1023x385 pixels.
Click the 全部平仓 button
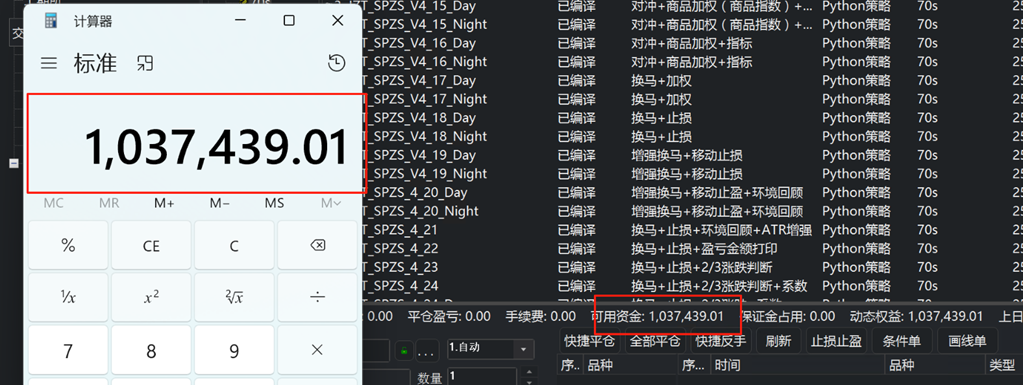(654, 341)
